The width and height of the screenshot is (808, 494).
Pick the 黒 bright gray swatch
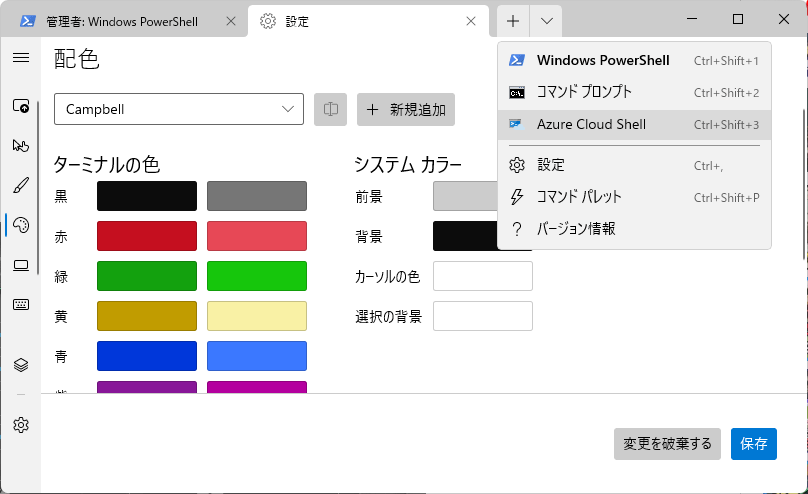click(257, 196)
